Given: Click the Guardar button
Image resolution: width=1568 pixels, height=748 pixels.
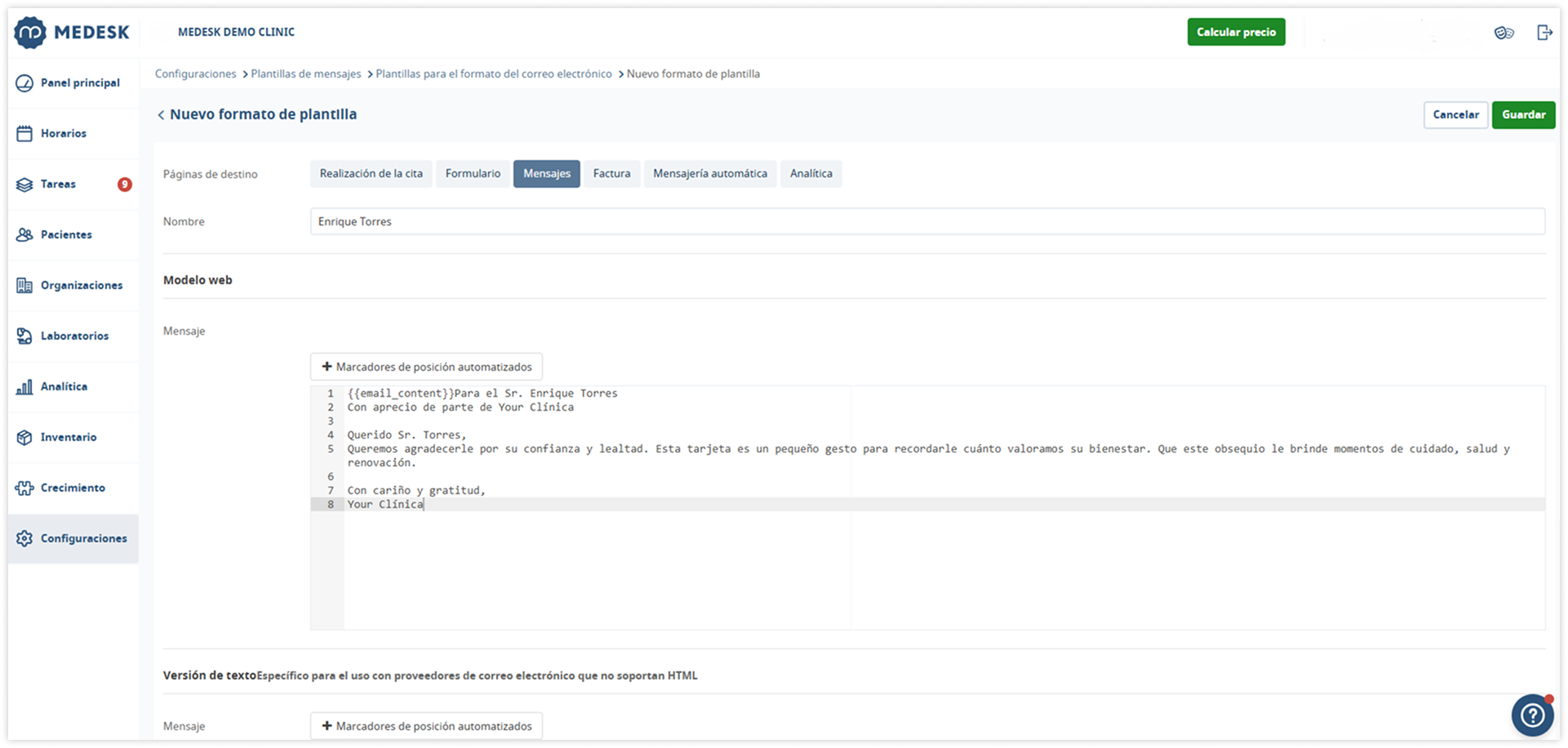Looking at the screenshot, I should click(1523, 115).
